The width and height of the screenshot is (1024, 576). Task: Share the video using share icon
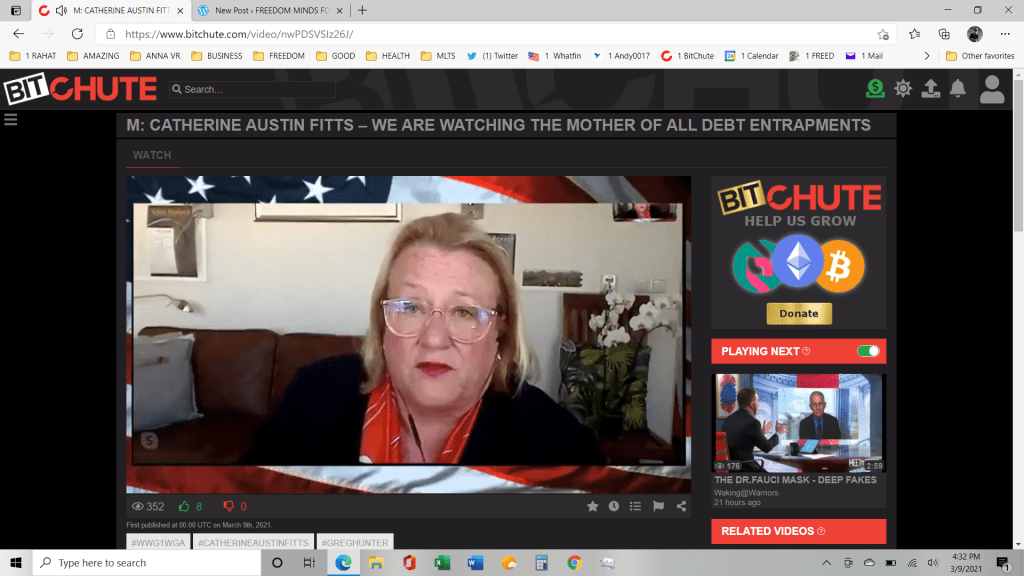[681, 506]
